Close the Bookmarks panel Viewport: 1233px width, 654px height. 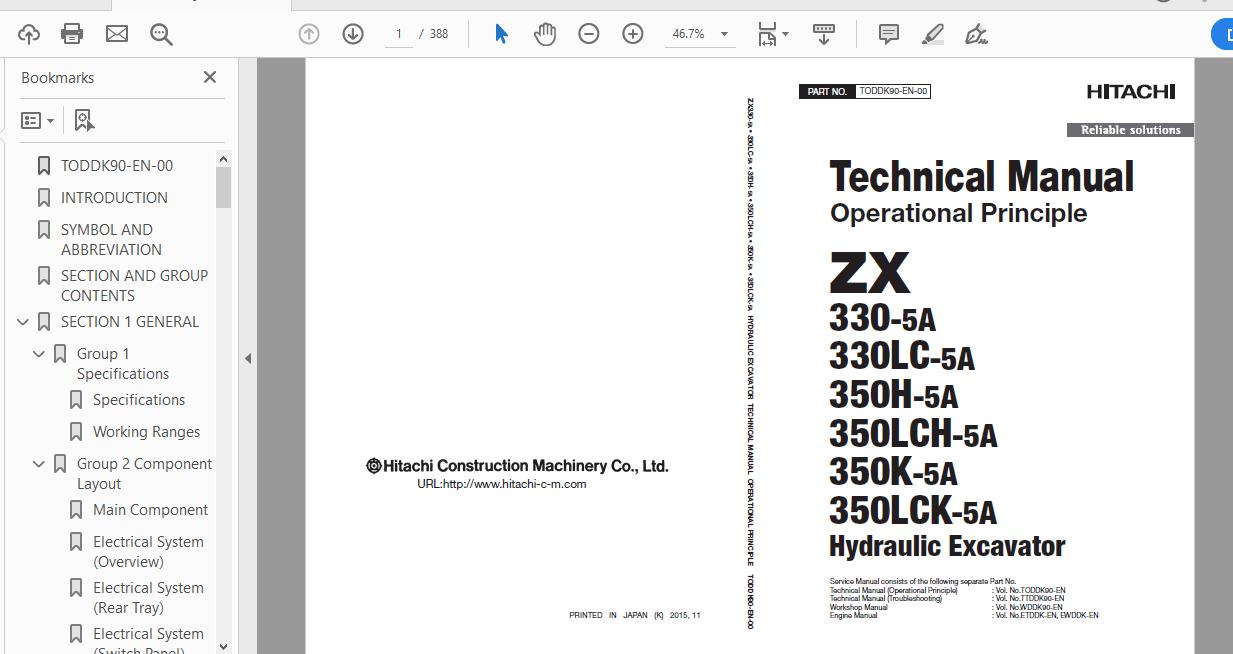tap(210, 77)
